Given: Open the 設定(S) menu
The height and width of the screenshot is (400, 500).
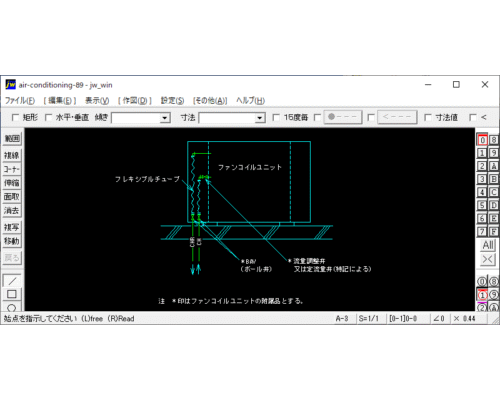Looking at the screenshot, I should [x=172, y=100].
